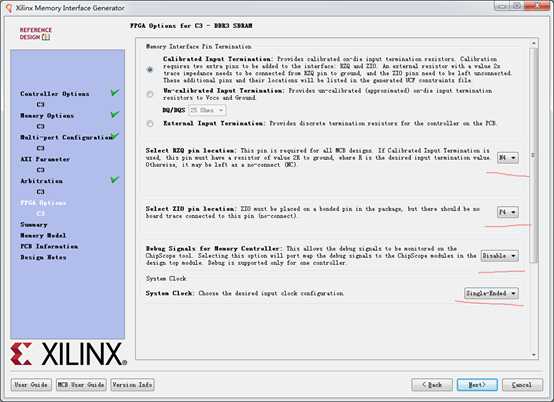Click the green checkmark beside Memory Options
This screenshot has width=554, height=402.
click(x=115, y=115)
